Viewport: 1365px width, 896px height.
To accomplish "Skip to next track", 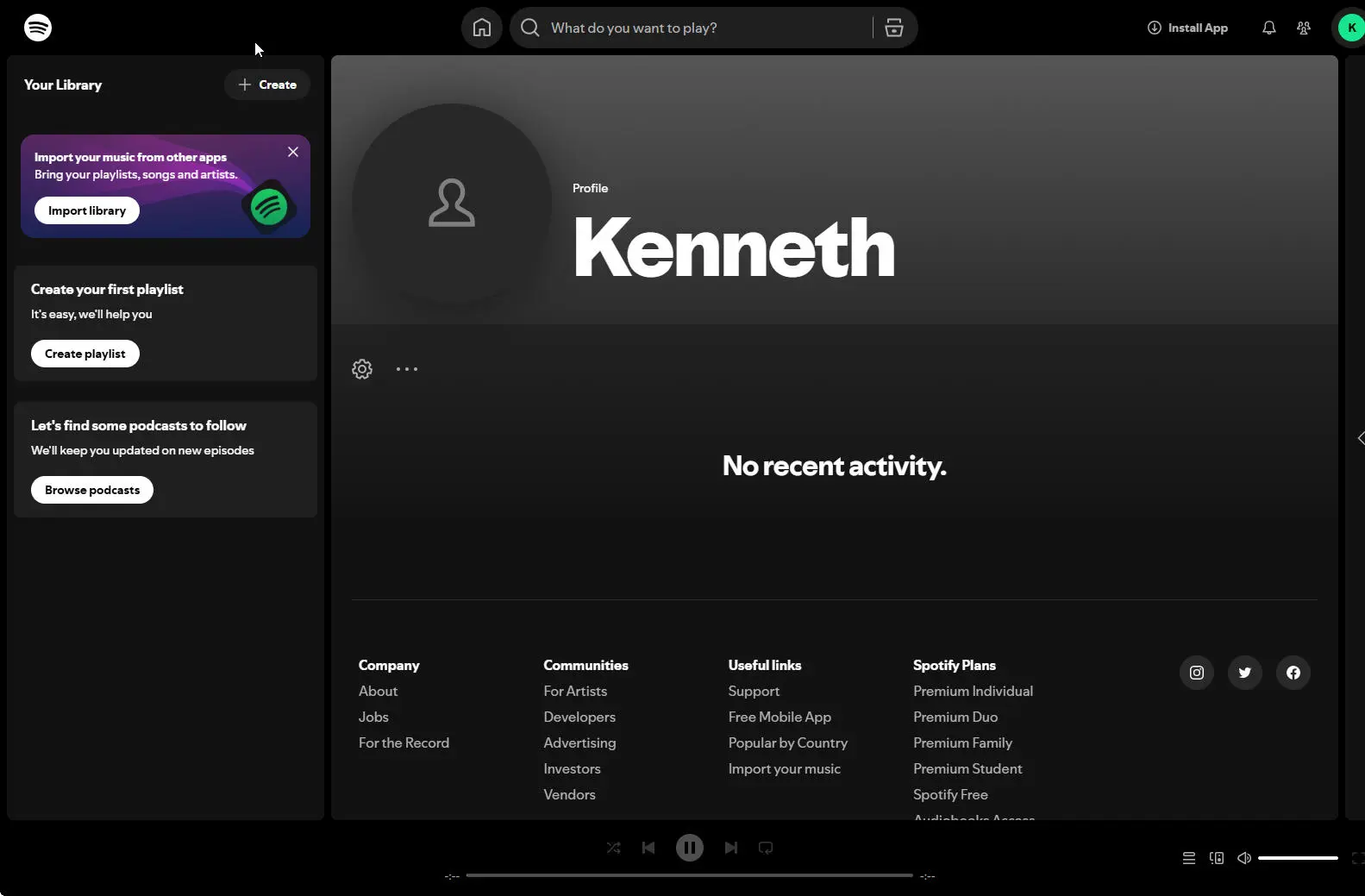I will pyautogui.click(x=731, y=848).
